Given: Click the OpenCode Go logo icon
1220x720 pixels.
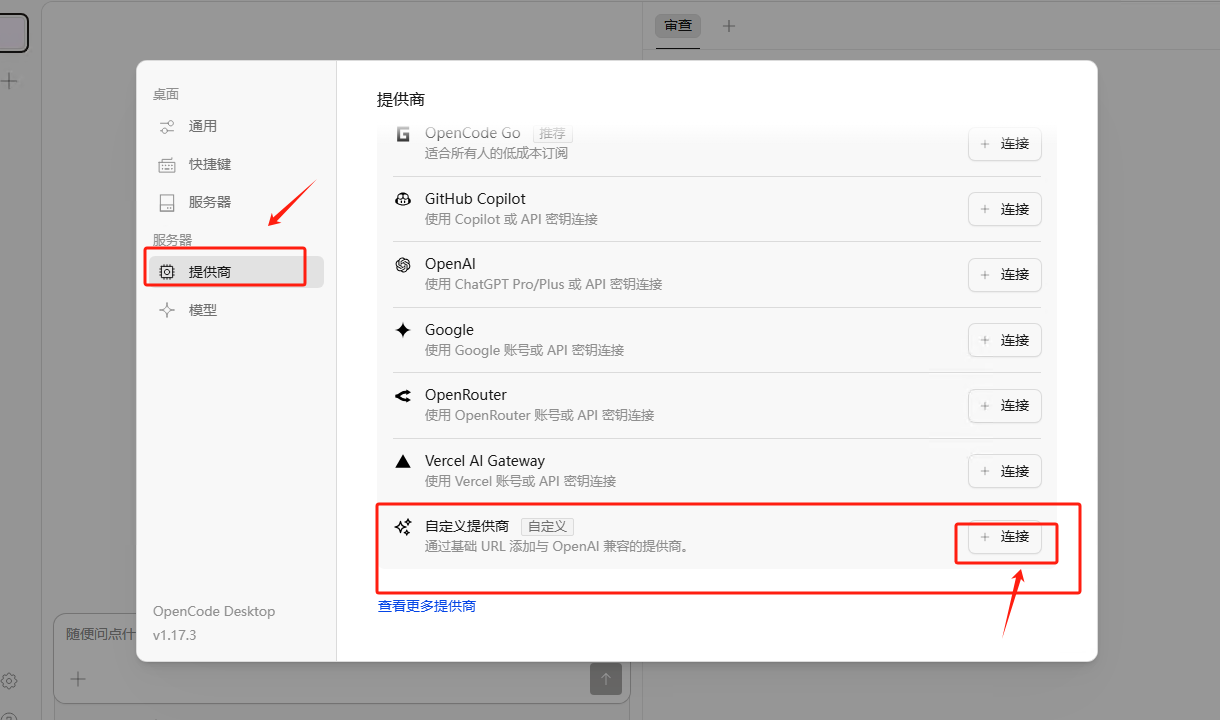Looking at the screenshot, I should 403,134.
